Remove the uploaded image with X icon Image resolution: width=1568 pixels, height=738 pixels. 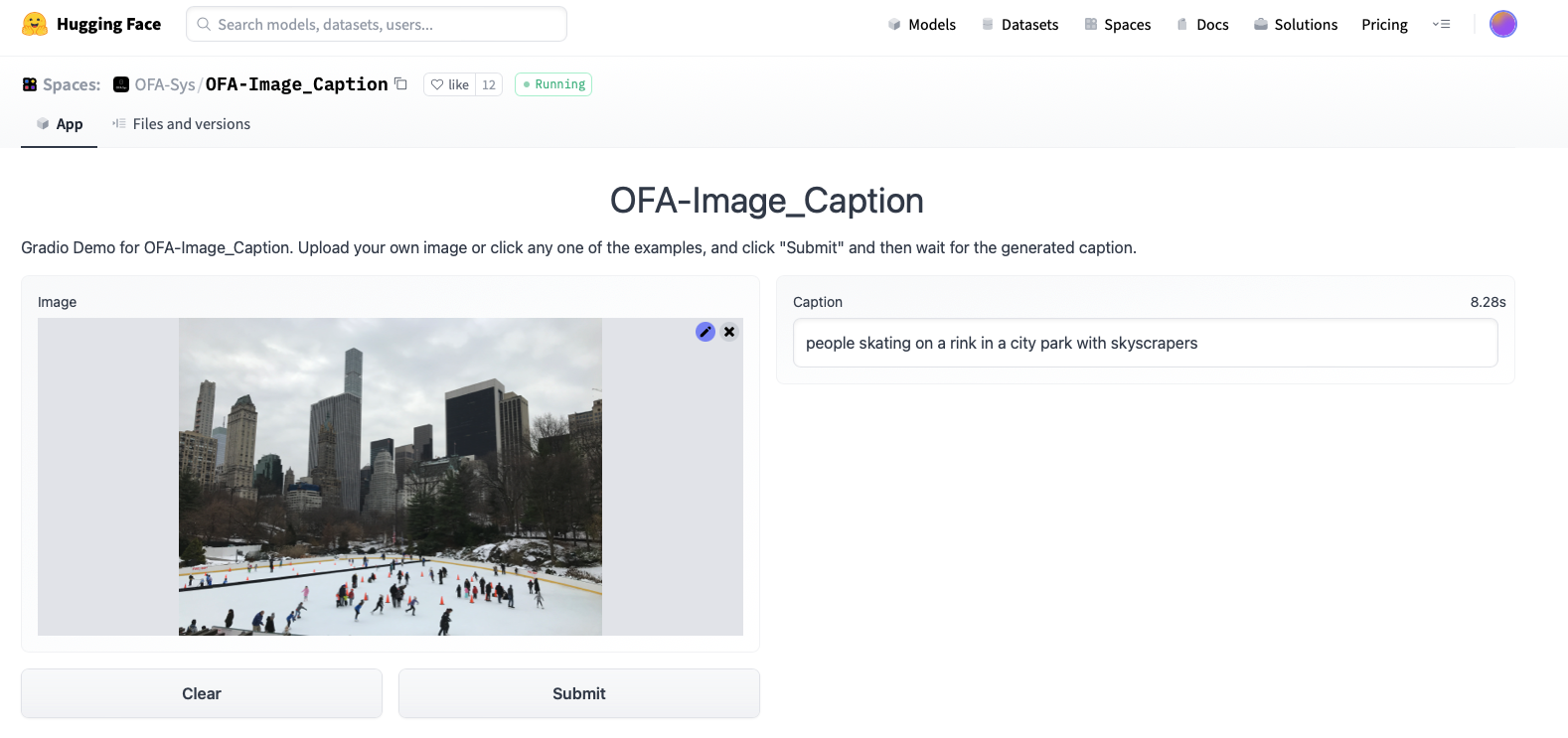729,332
